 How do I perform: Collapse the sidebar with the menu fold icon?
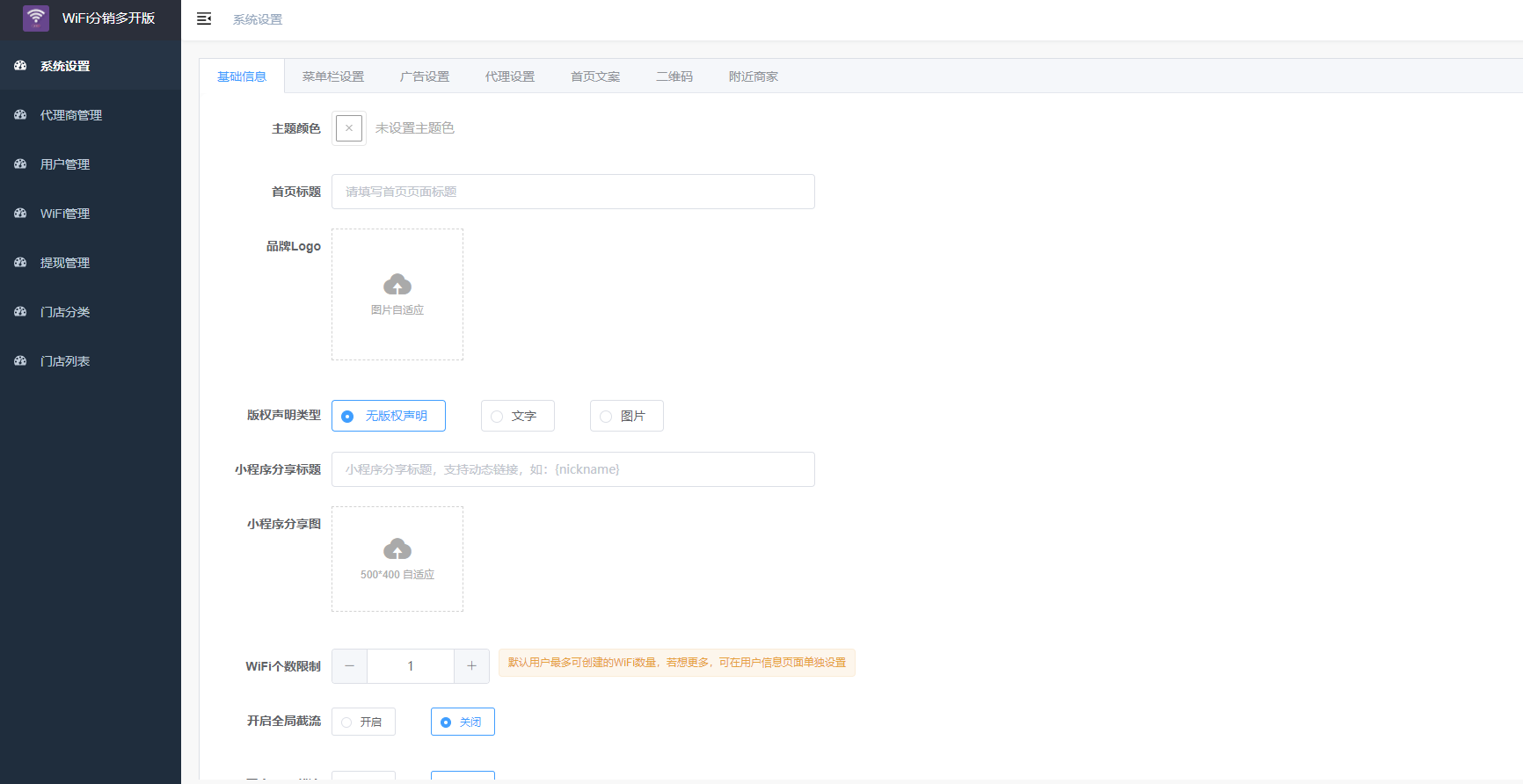[204, 18]
